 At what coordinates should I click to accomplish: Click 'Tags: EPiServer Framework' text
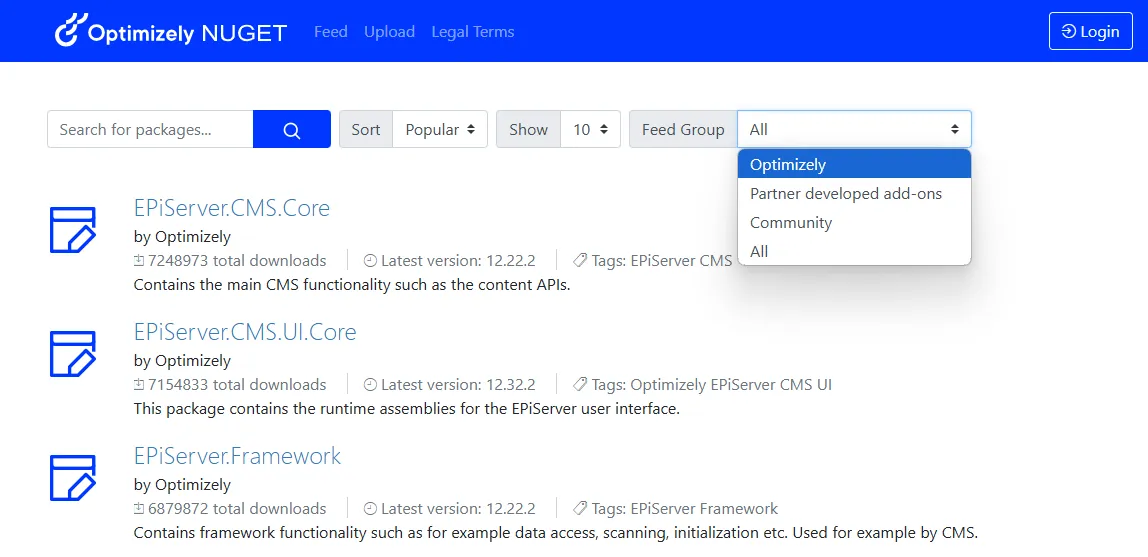[x=685, y=508]
